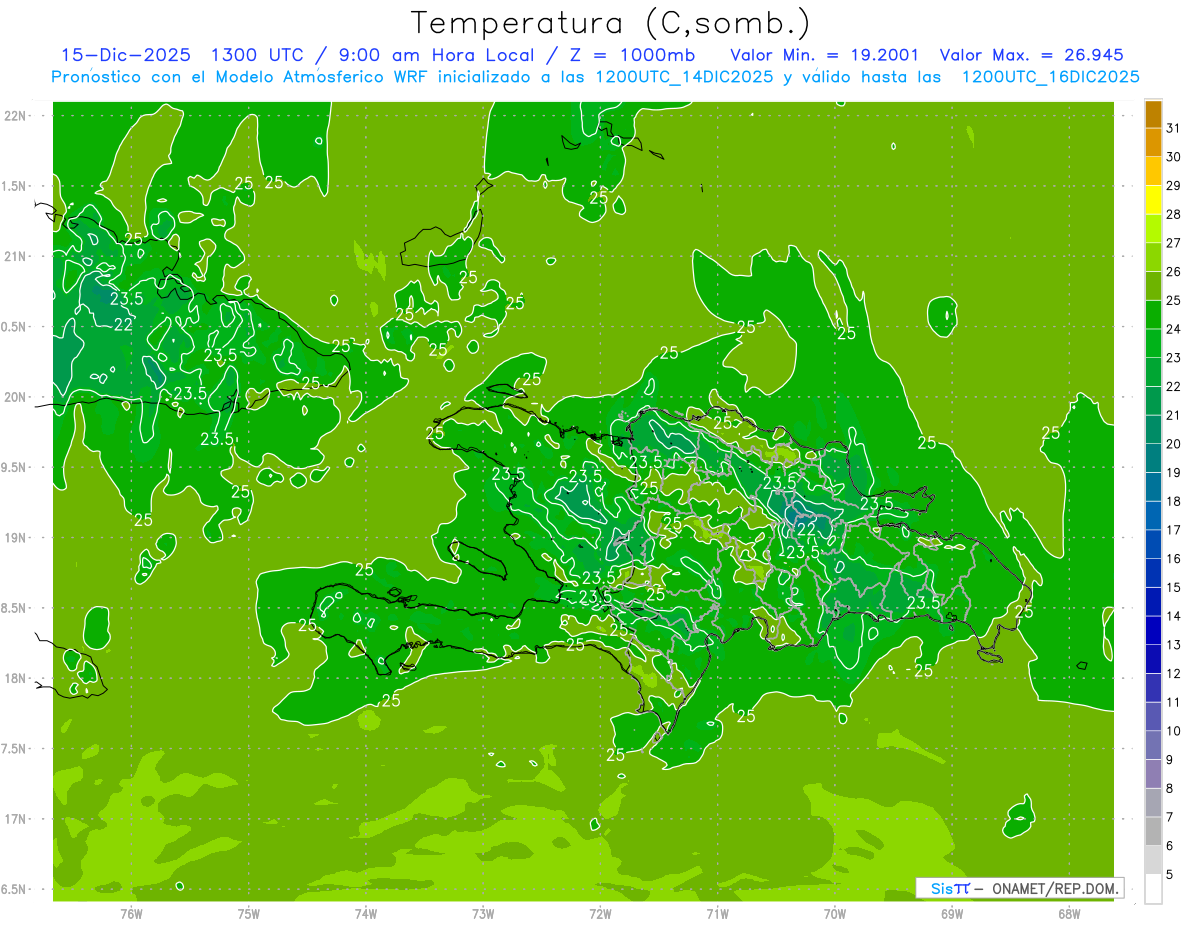Click the '69W' longitude axis label
The height and width of the screenshot is (927, 1200).
coord(952,913)
